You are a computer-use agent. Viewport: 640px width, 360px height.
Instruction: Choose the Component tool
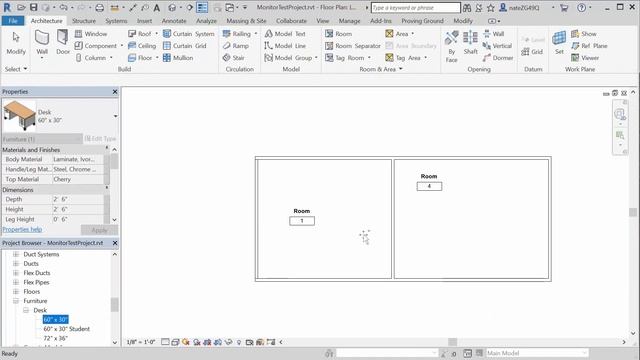pos(96,46)
